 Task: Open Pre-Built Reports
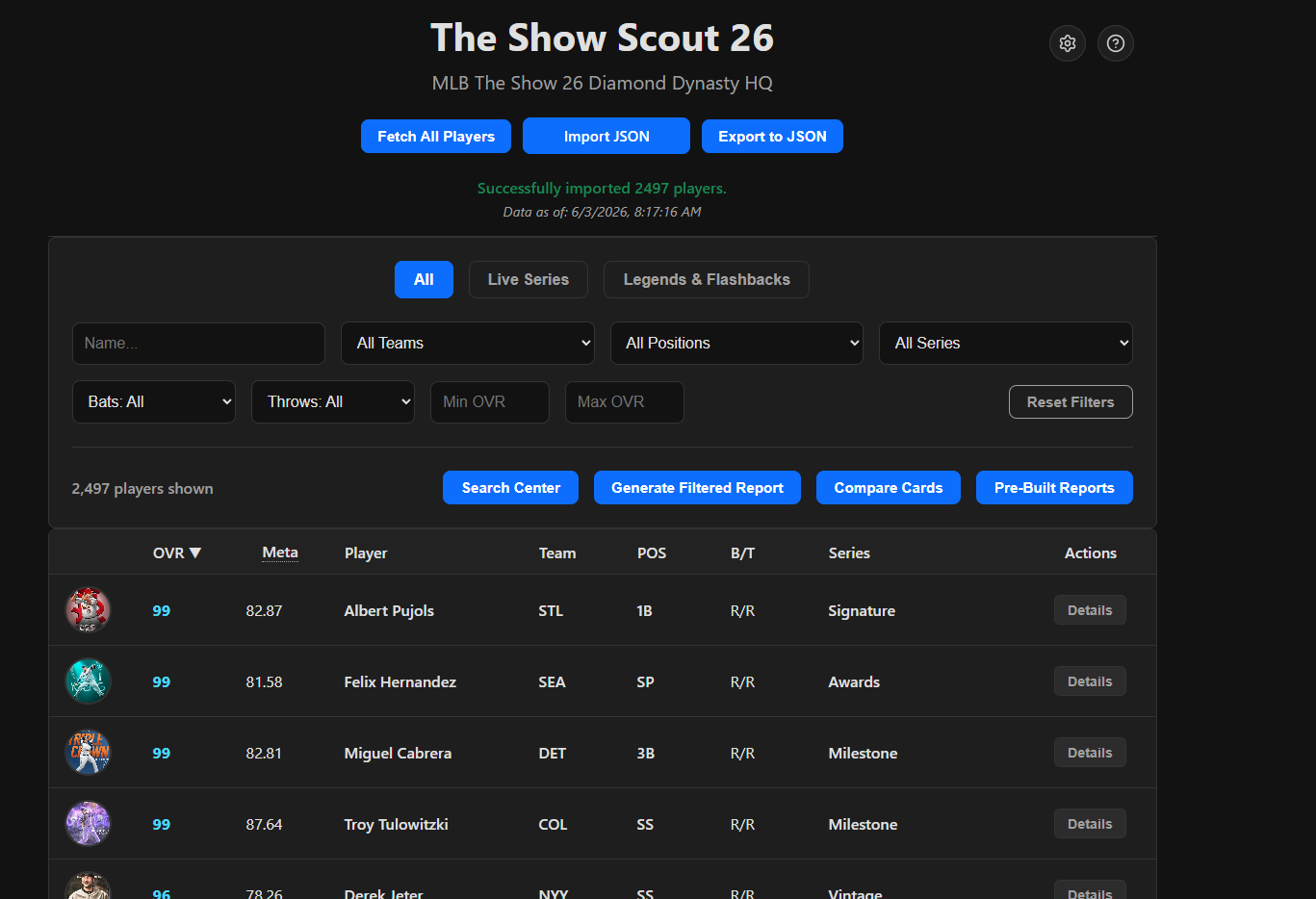click(1054, 488)
